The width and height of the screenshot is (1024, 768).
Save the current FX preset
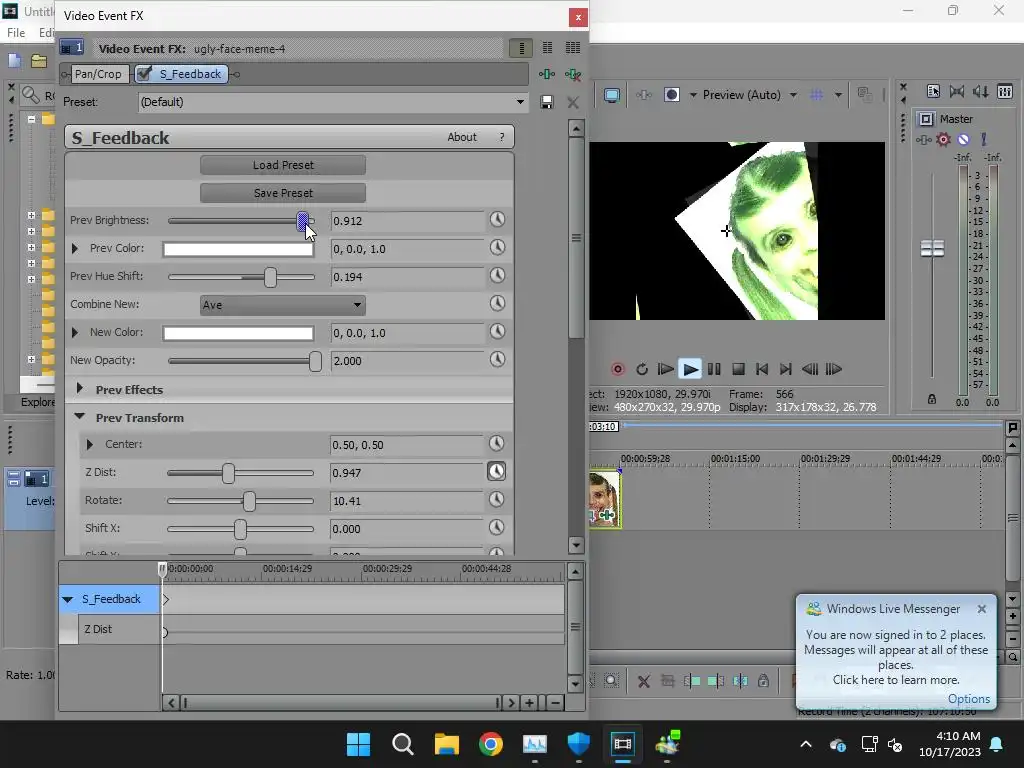click(547, 102)
